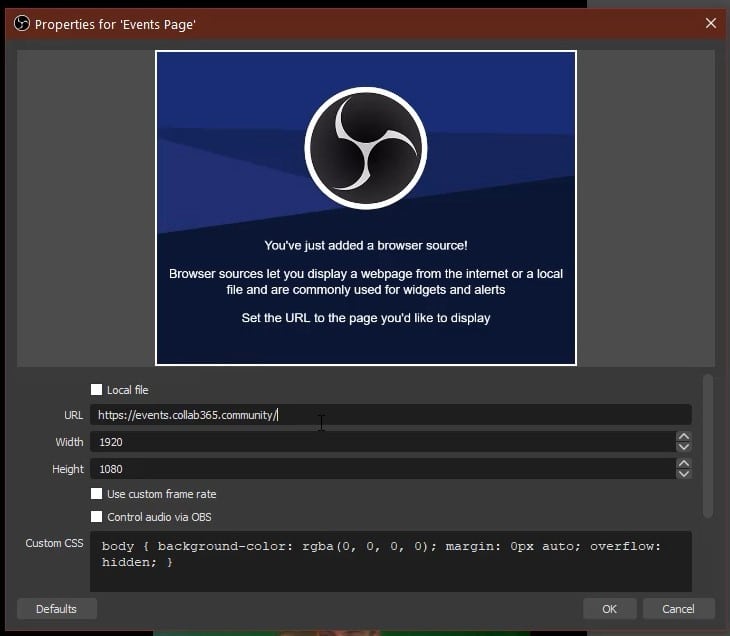Decrease Height with the down arrow
The image size is (730, 636).
pyautogui.click(x=683, y=474)
